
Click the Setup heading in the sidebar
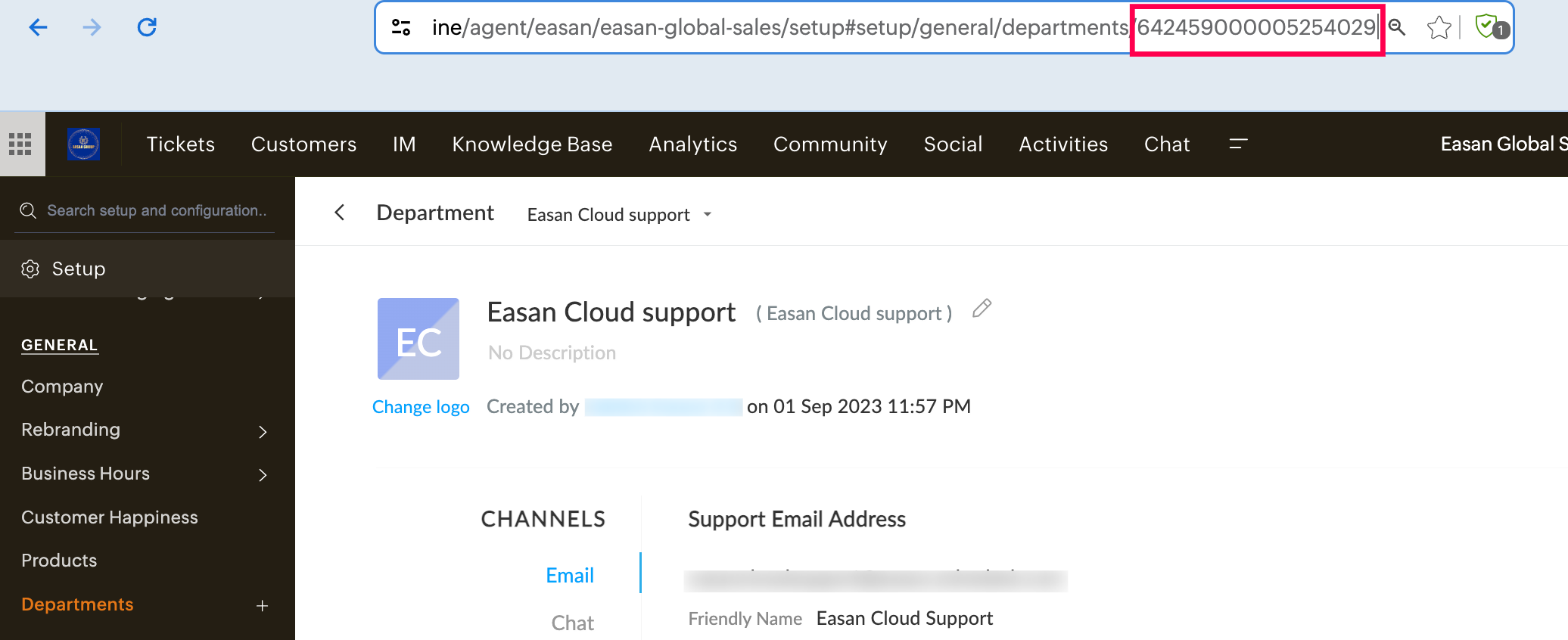pyautogui.click(x=79, y=269)
